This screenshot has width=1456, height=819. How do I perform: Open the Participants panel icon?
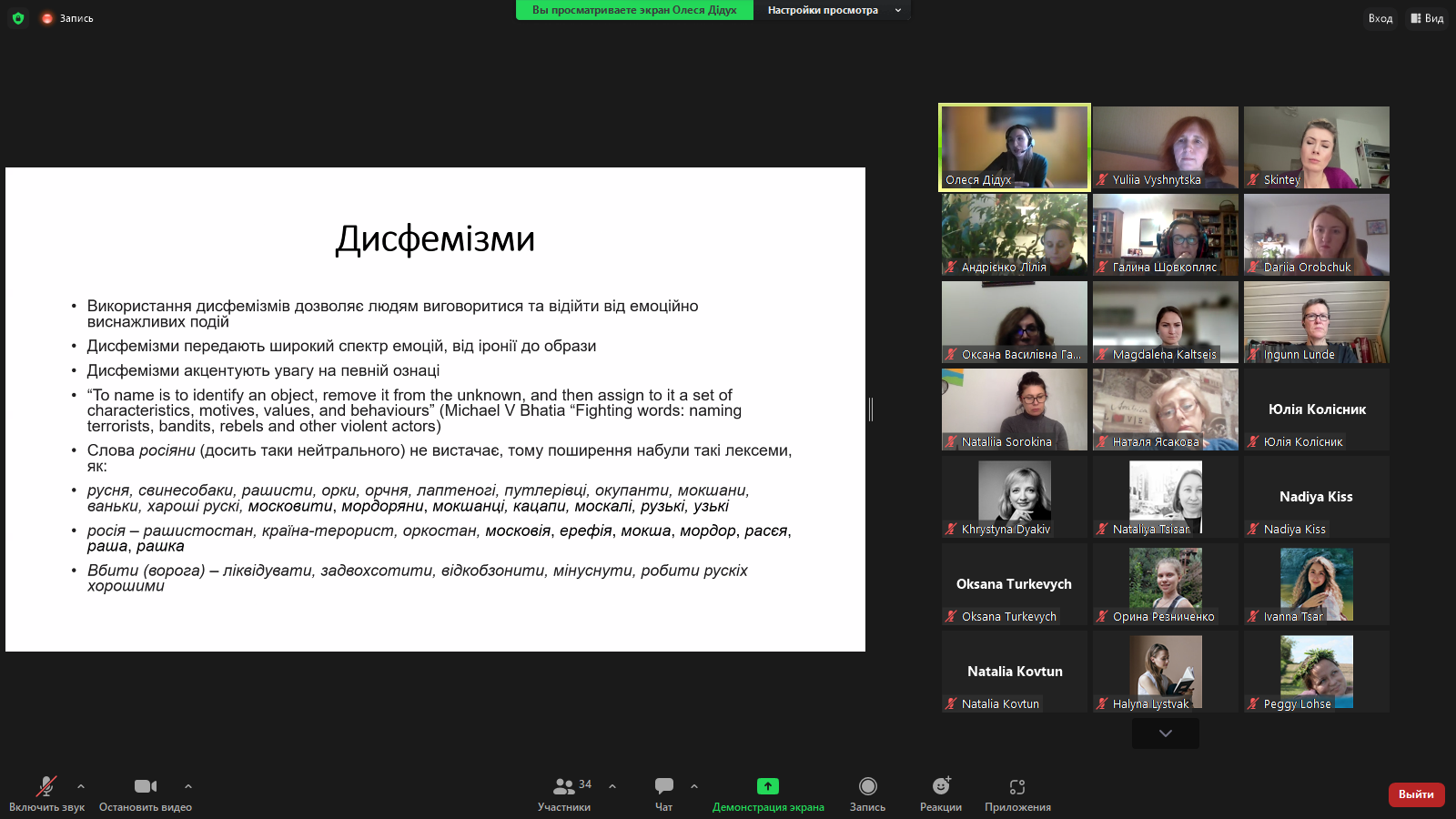pyautogui.click(x=564, y=786)
